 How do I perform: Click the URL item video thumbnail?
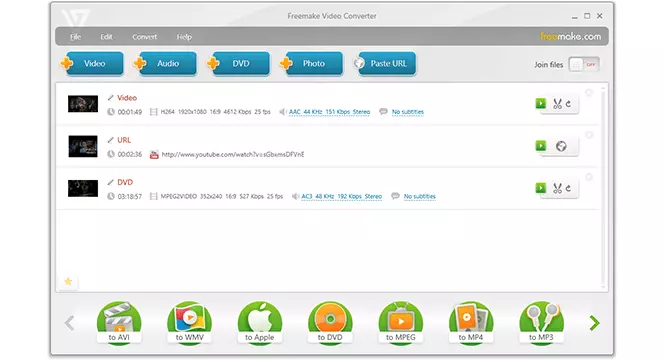click(83, 146)
